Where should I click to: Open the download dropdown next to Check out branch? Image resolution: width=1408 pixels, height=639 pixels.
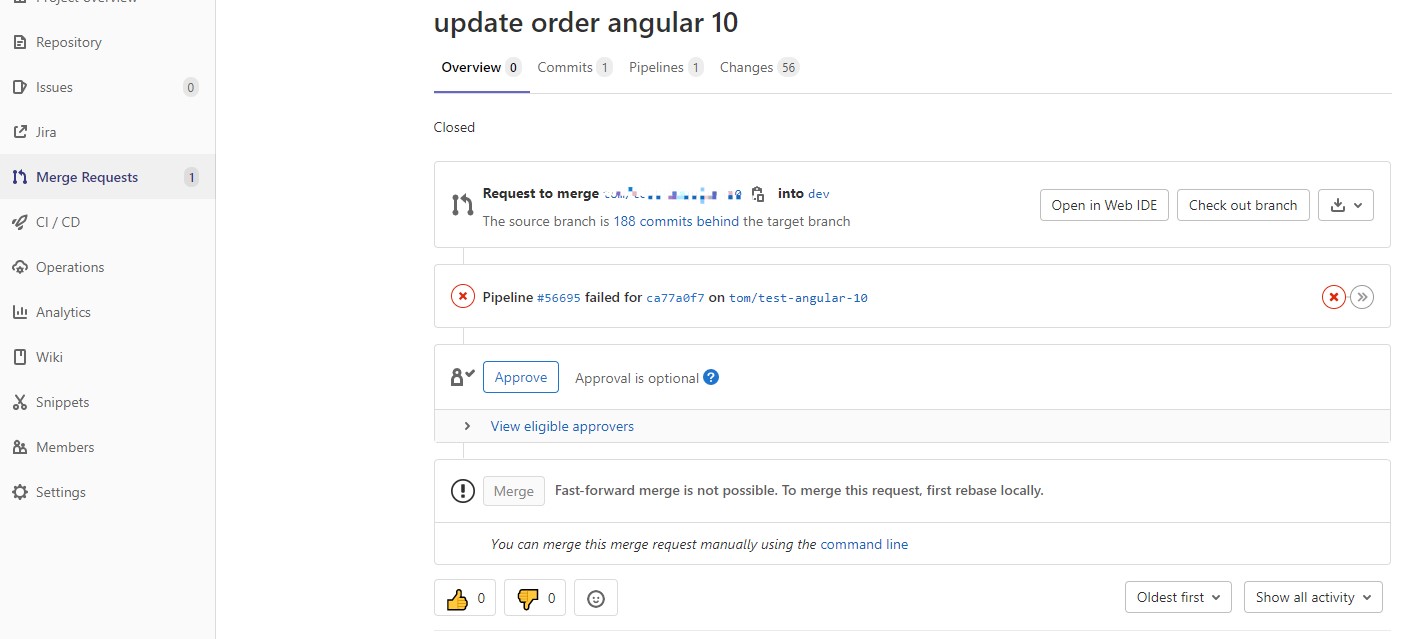click(1346, 205)
